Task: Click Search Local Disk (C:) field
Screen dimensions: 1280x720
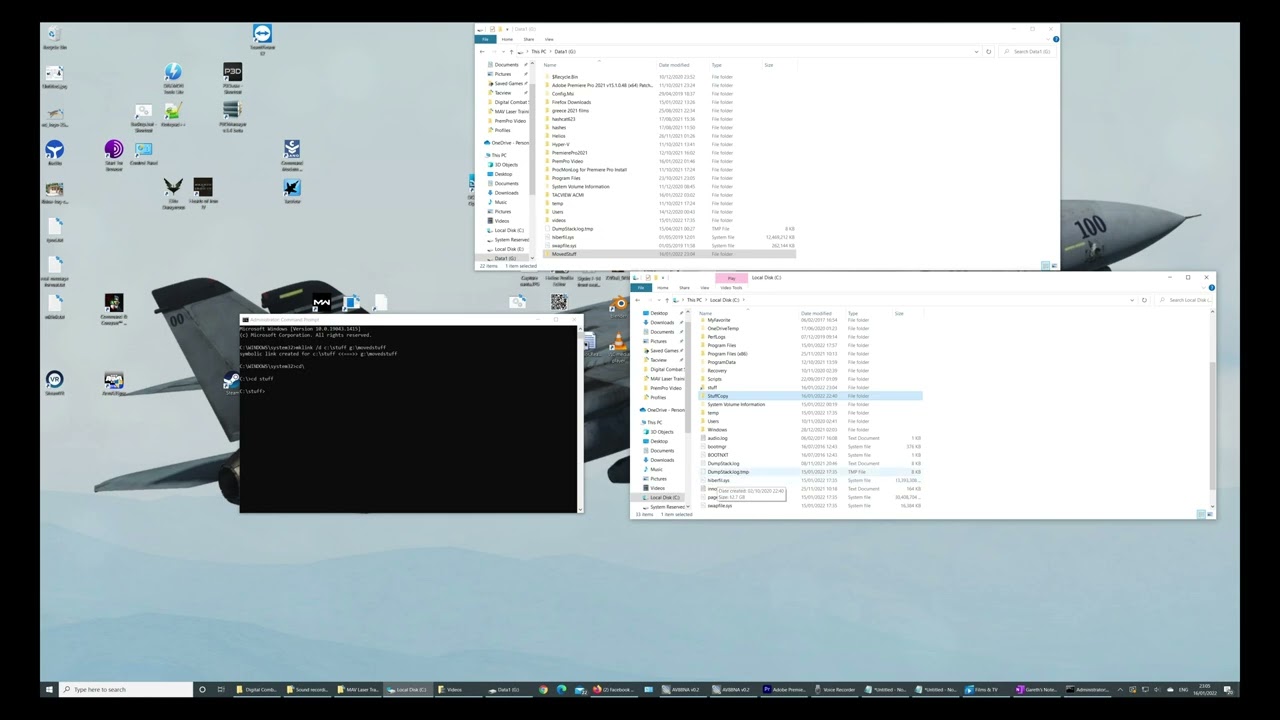Action: pyautogui.click(x=1186, y=300)
